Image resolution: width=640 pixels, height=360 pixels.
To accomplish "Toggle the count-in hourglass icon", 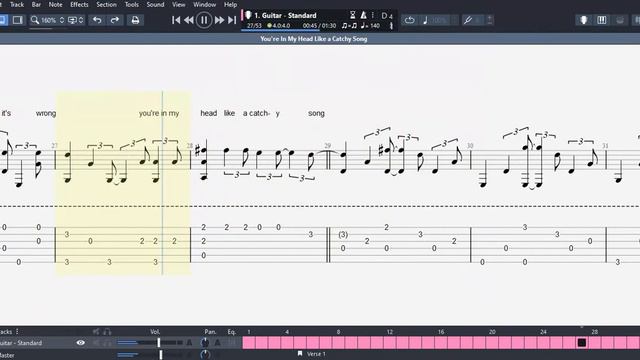I will coord(353,15).
